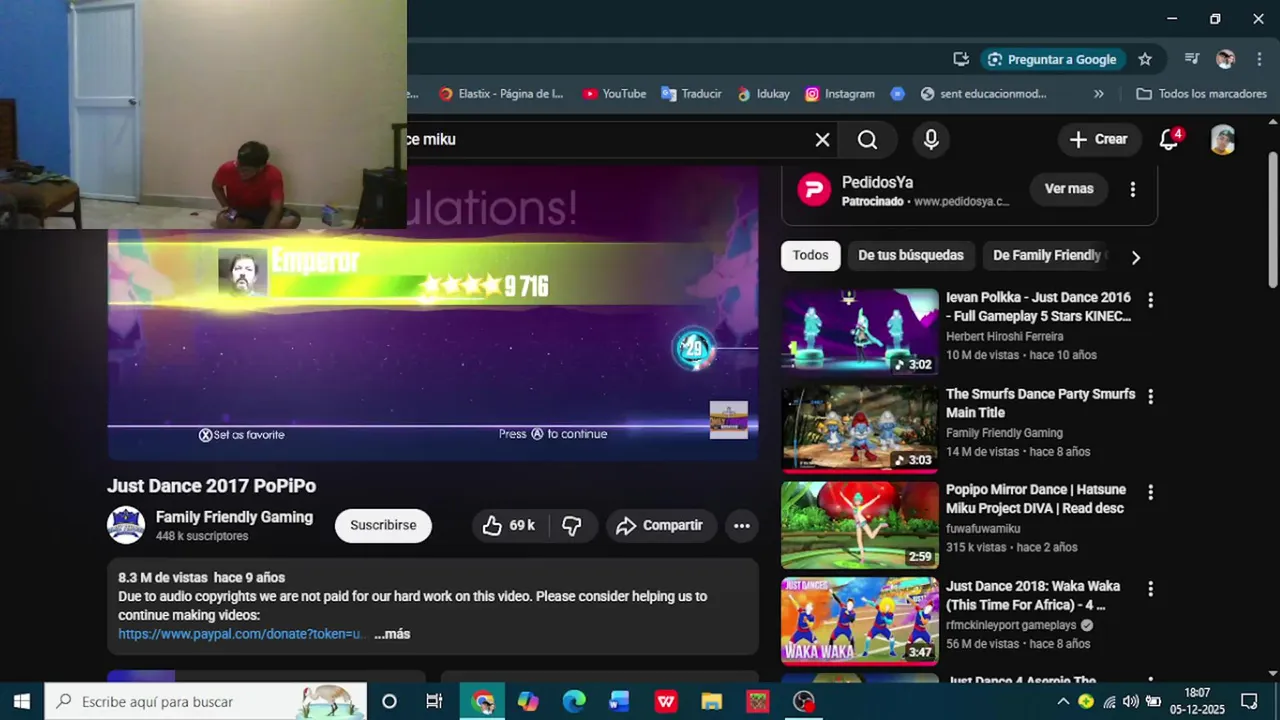Open options menu for Waka Waka video

point(1150,589)
